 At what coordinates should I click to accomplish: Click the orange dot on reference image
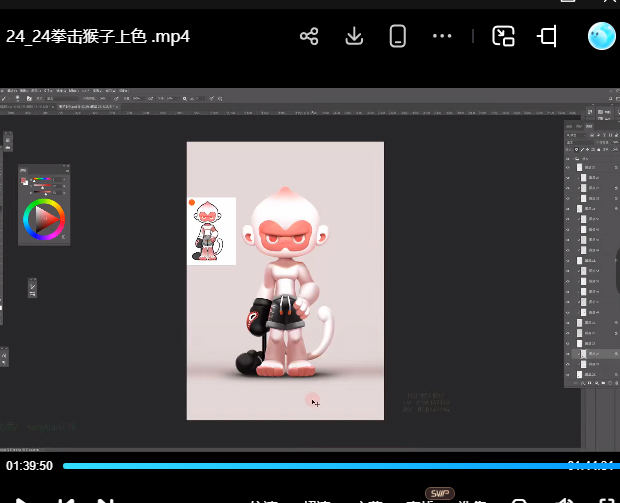click(192, 203)
